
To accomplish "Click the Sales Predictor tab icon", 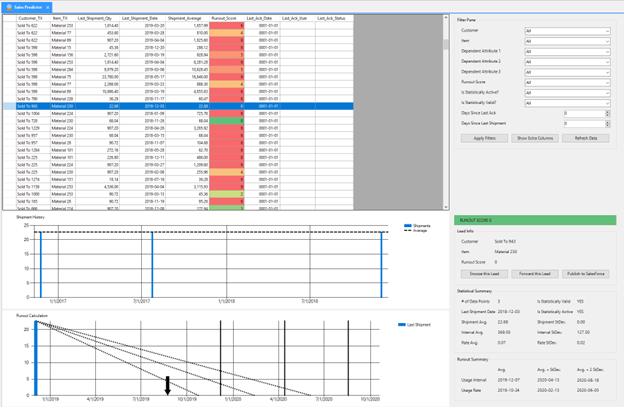I will (9, 7).
